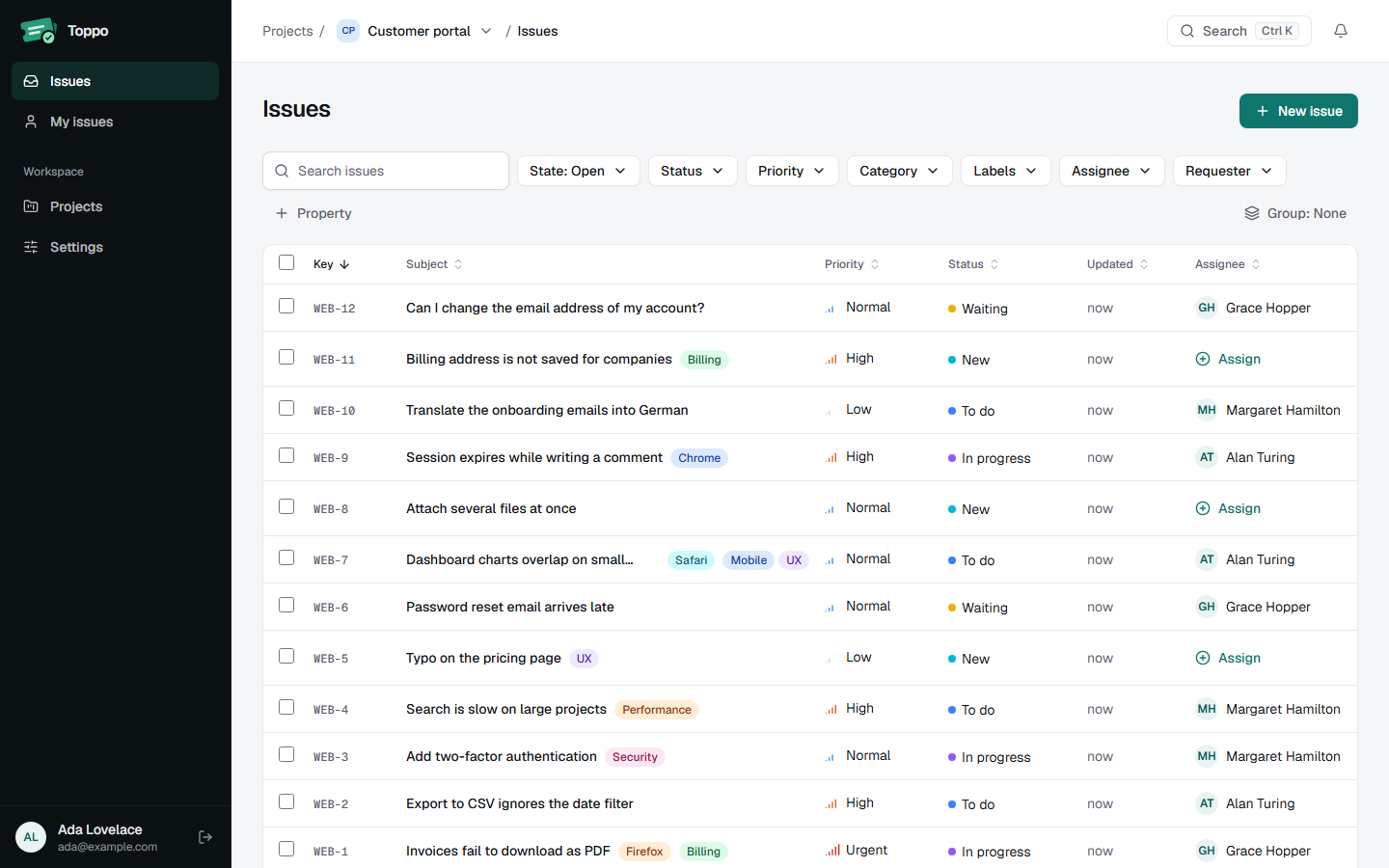Click the Group: None layers icon
Screen dimensions: 1389x868
[1252, 213]
